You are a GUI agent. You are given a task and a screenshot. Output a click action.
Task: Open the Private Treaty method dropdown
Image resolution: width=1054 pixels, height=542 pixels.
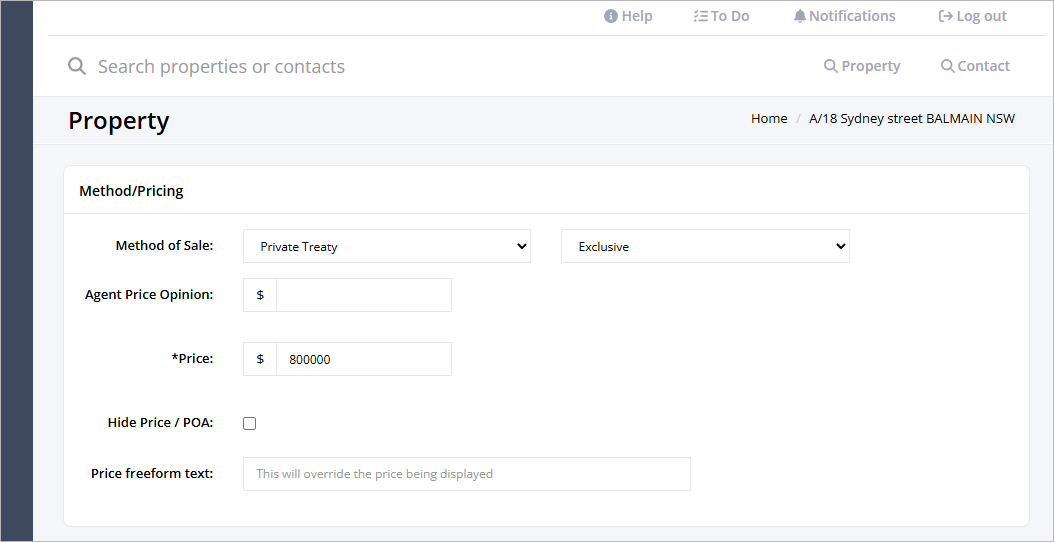pos(387,246)
